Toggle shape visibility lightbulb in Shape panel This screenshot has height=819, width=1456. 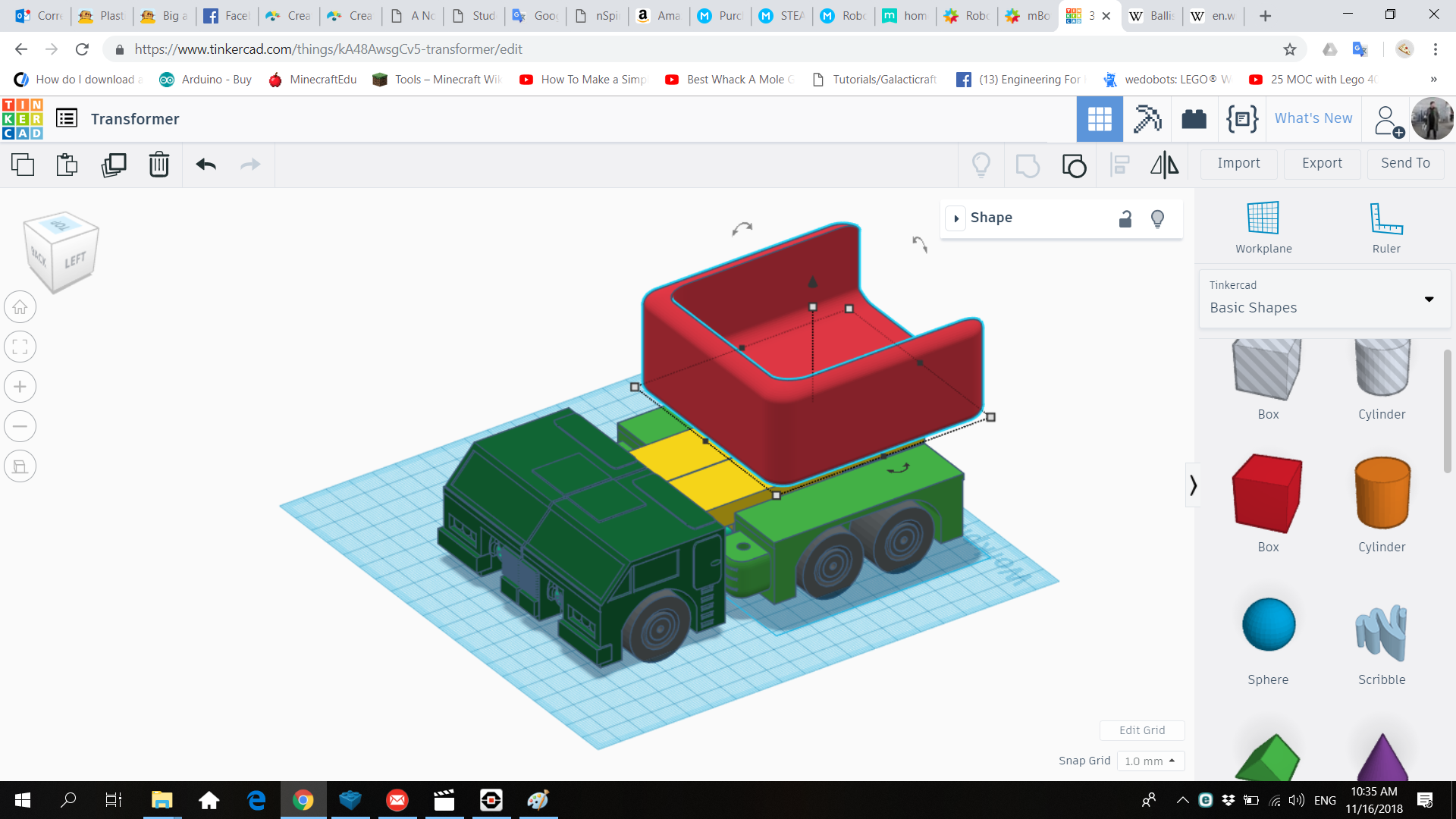point(1158,218)
